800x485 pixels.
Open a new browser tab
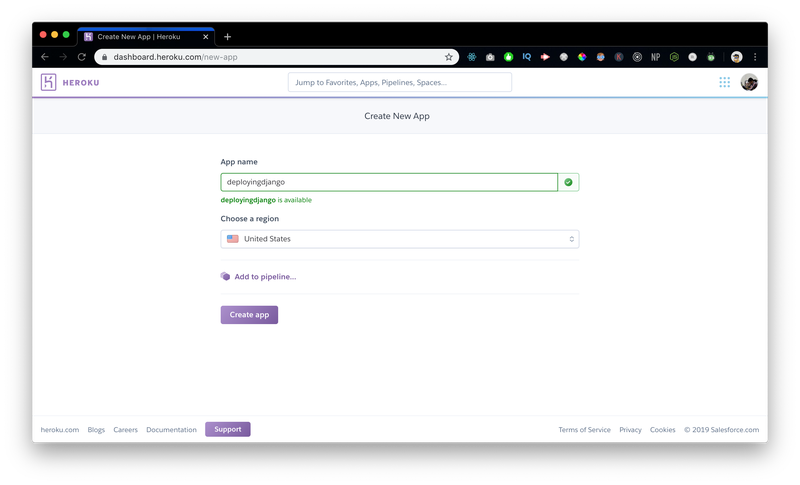click(228, 37)
